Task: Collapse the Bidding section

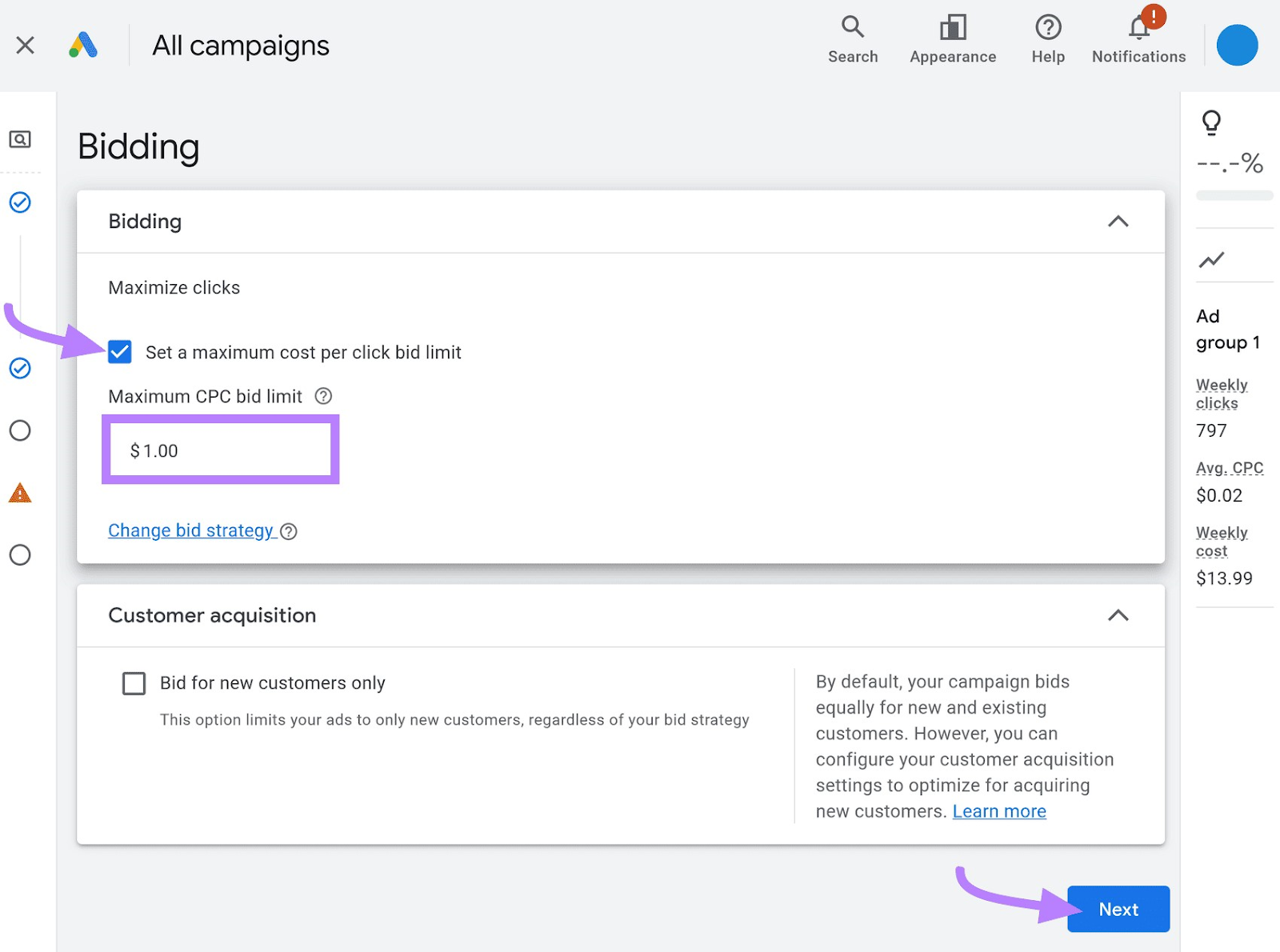Action: [x=1119, y=222]
